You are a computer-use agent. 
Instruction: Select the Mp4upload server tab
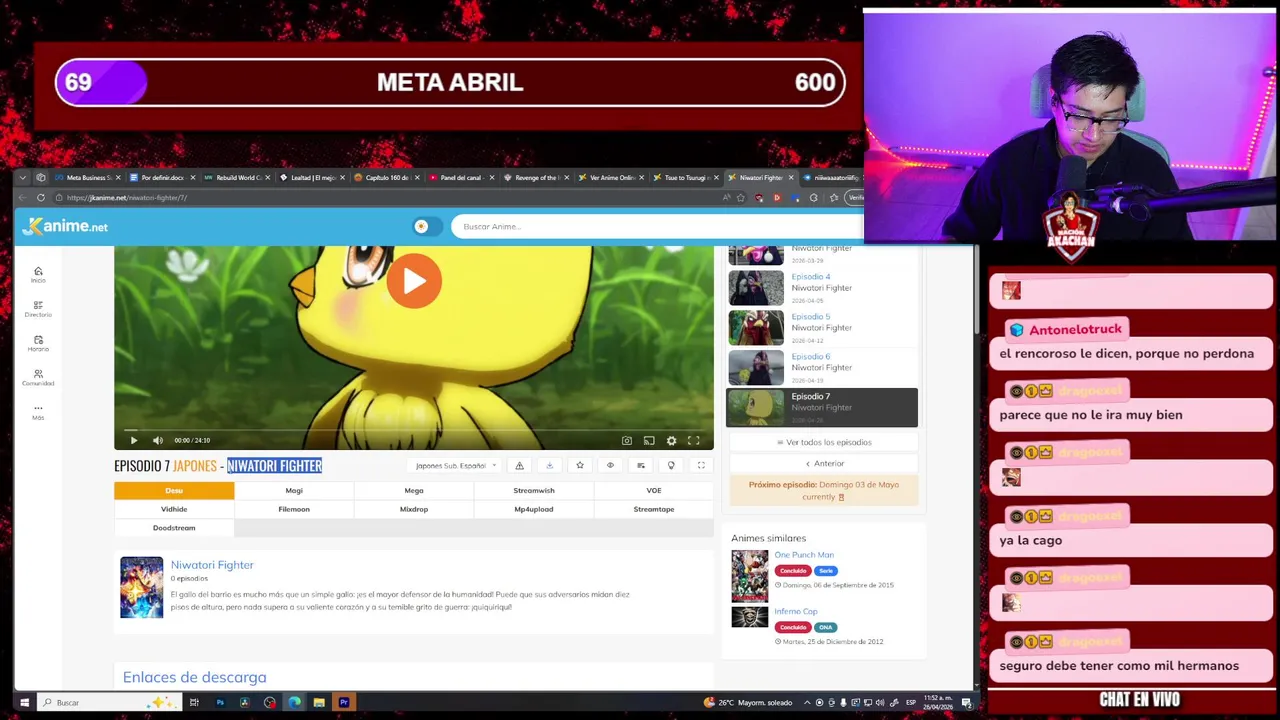(x=534, y=509)
